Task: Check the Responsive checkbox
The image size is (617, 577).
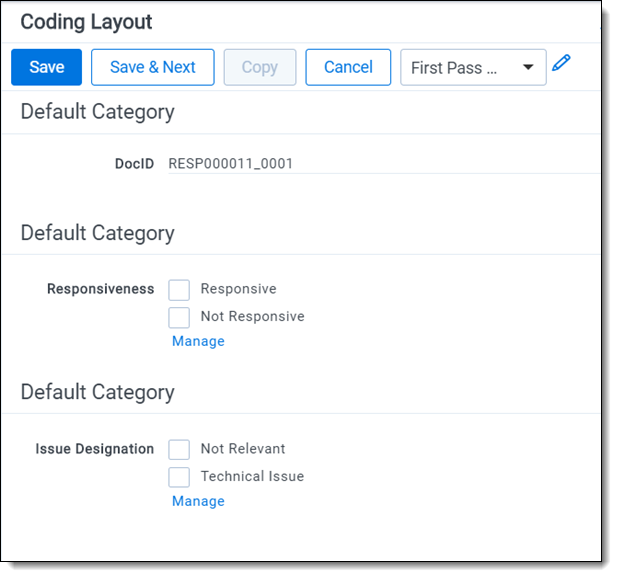Action: tap(179, 289)
